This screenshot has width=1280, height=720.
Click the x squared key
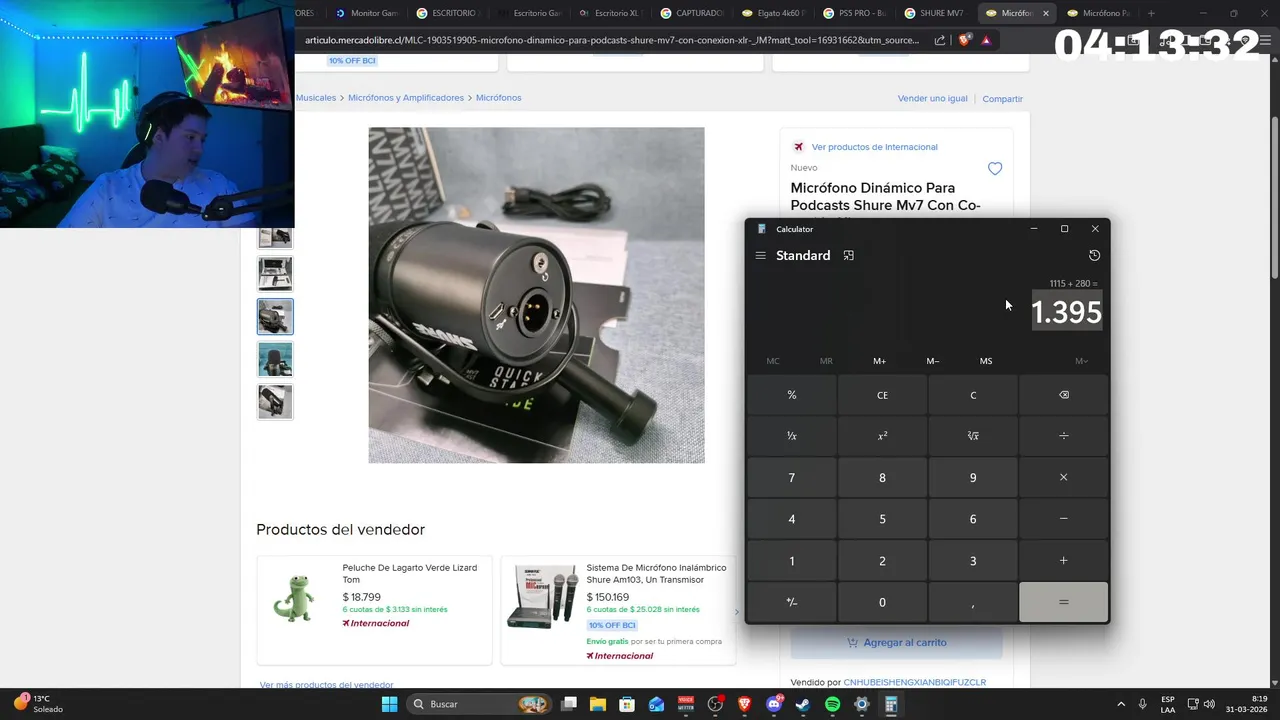[882, 436]
